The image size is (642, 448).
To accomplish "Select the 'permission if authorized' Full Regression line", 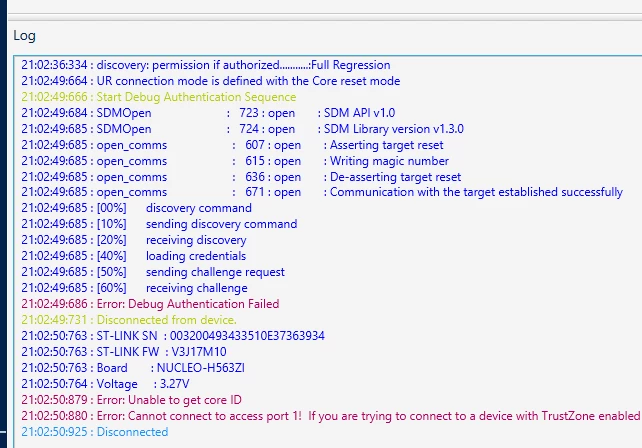I will tap(206, 65).
